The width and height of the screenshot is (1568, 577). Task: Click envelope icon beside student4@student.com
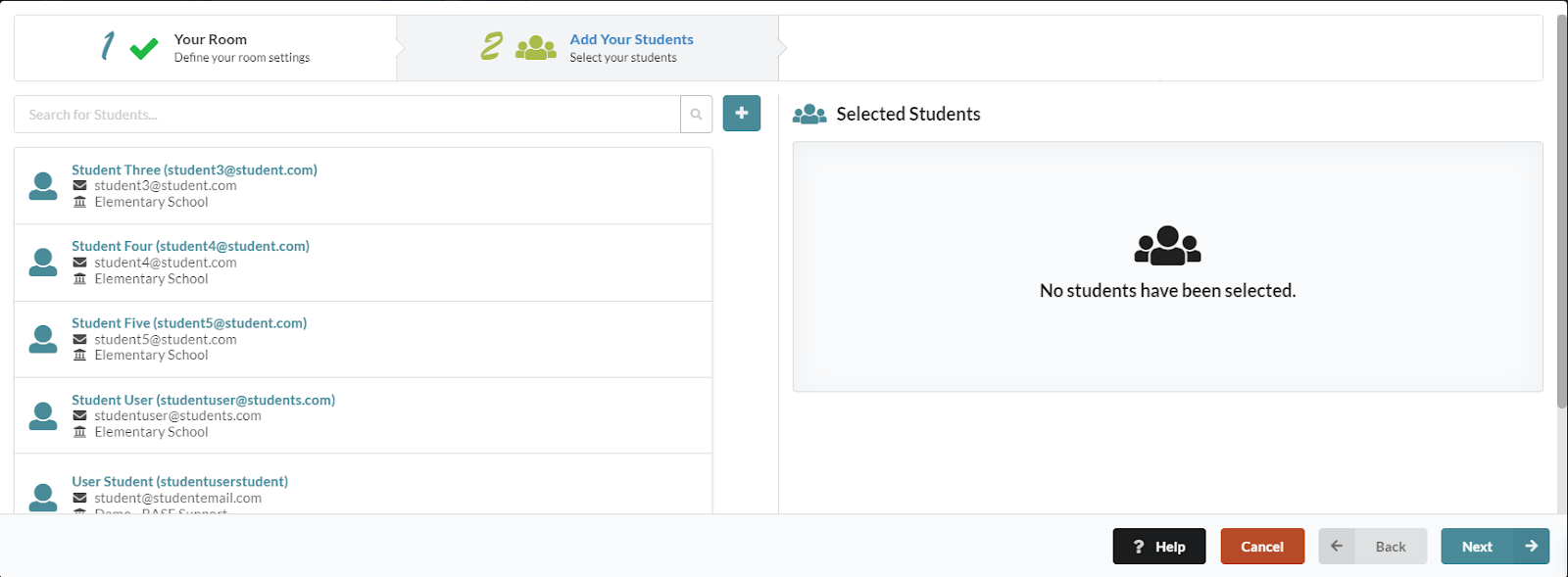tap(80, 263)
